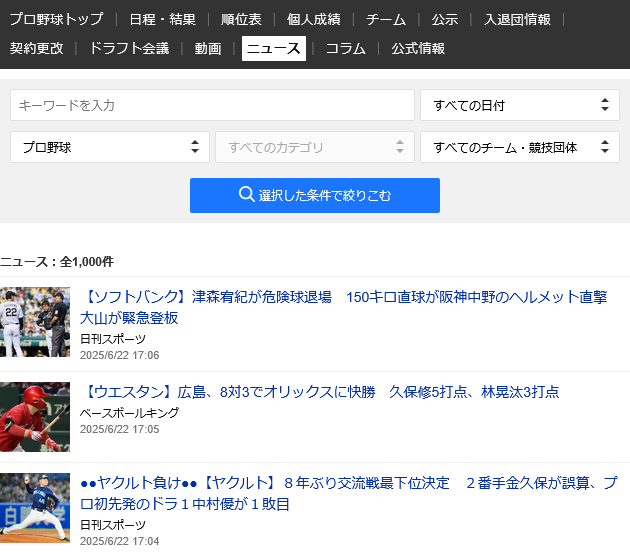The width and height of the screenshot is (630, 556).
Task: Open 動画 videos section
Action: point(208,48)
